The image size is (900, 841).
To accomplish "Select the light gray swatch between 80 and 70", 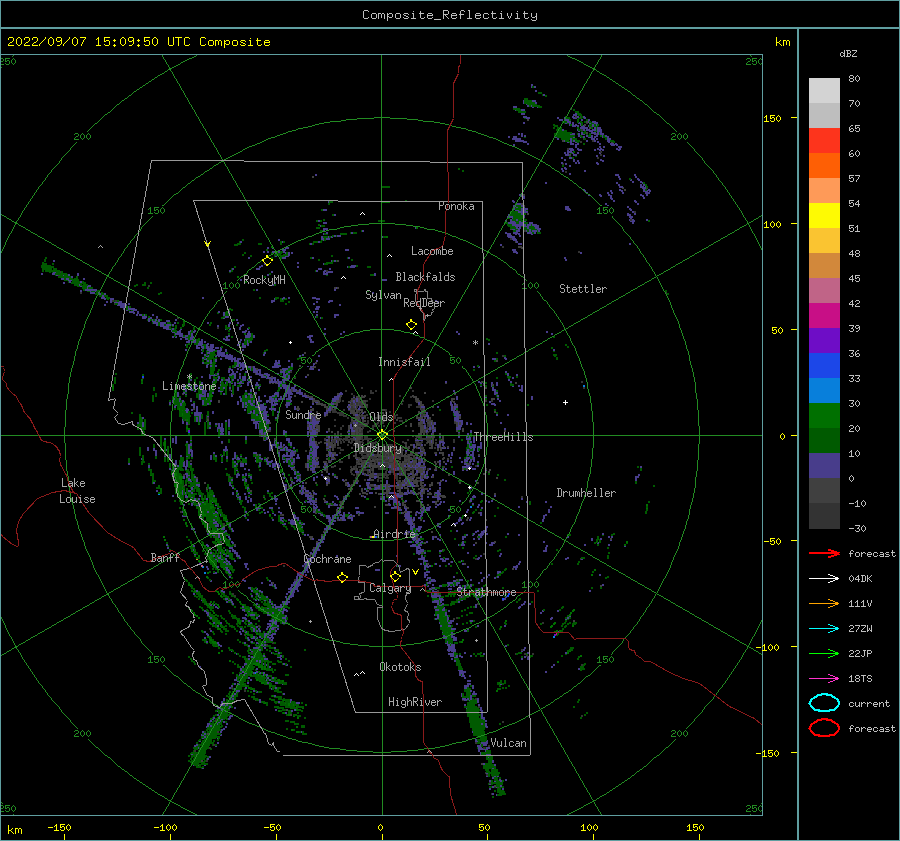I will coord(824,91).
